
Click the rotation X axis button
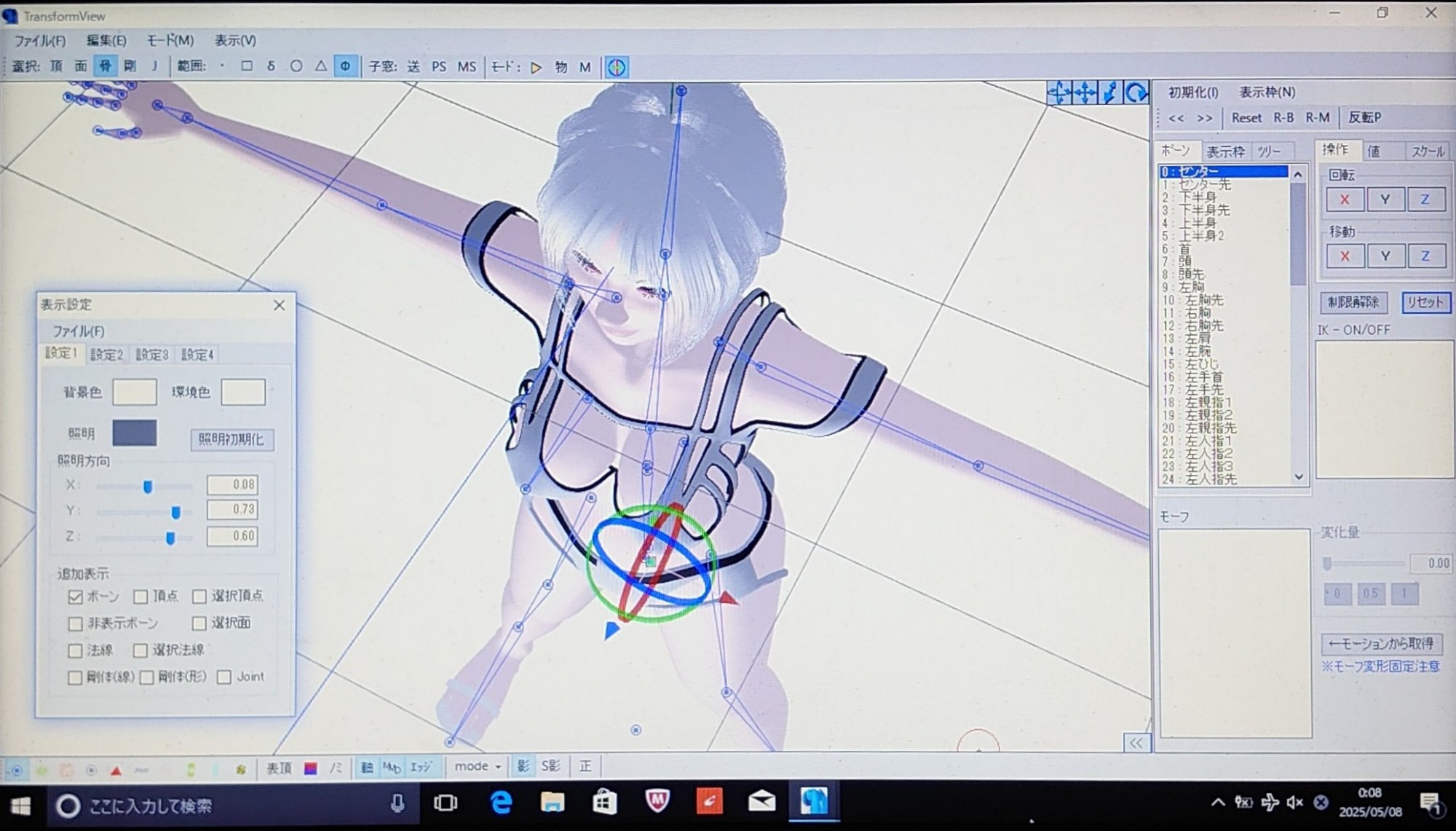(1345, 200)
